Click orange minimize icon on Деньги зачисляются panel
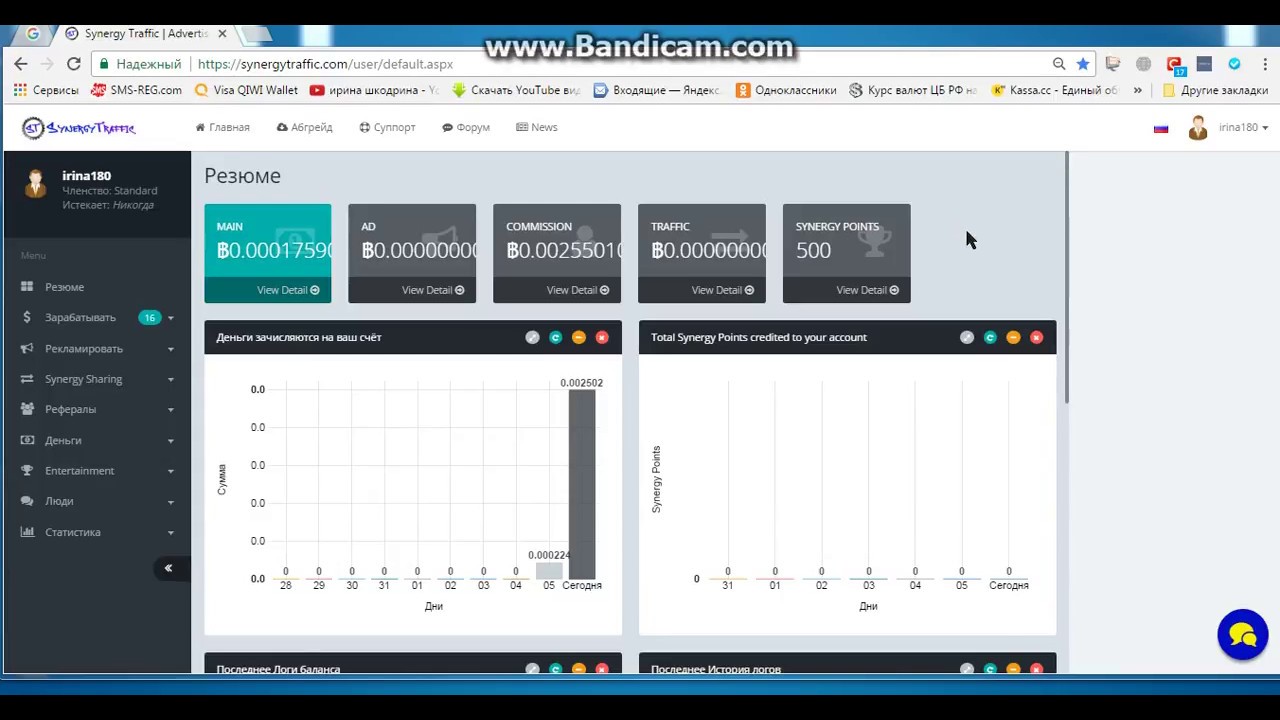 [x=579, y=337]
